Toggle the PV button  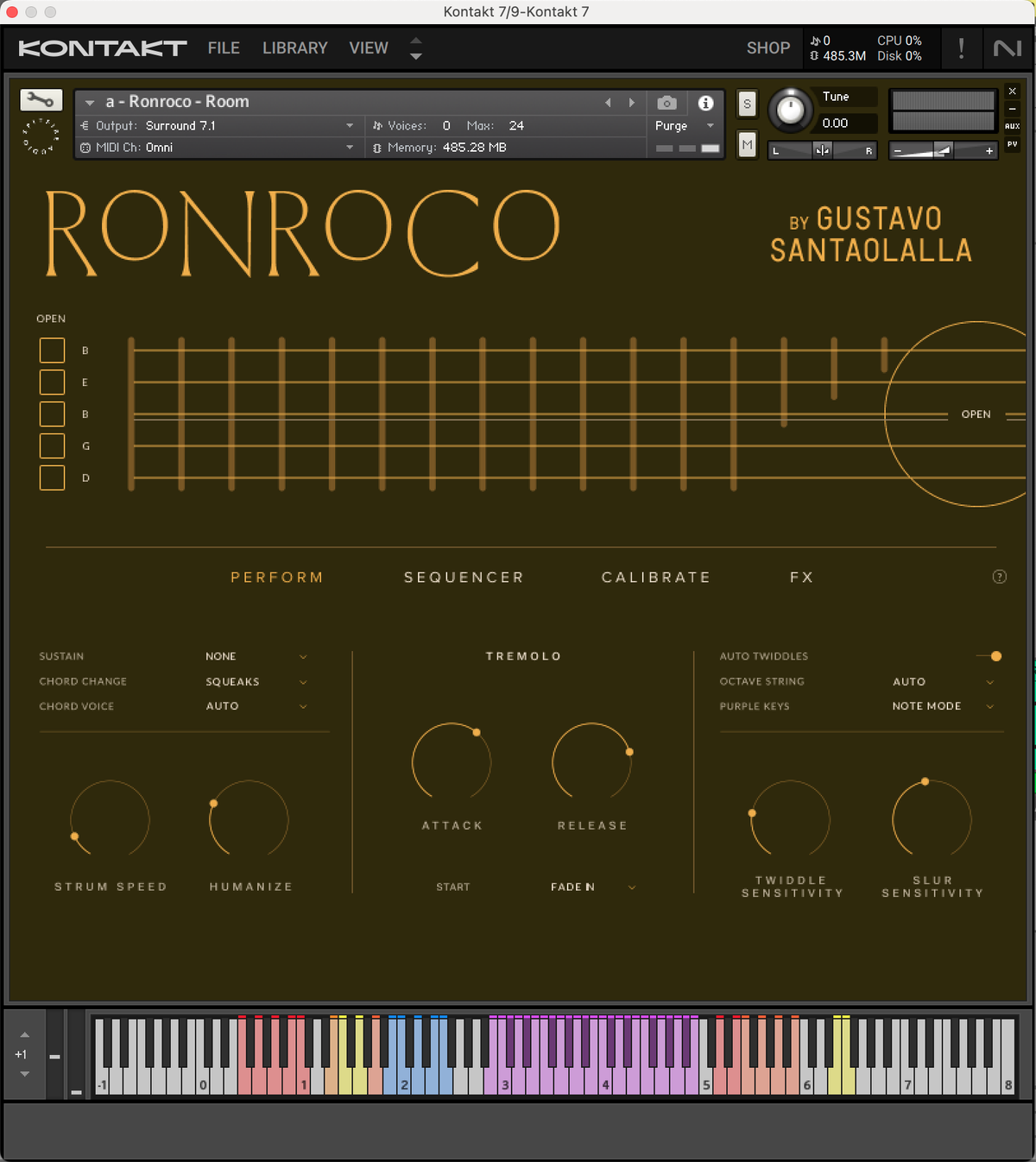1013,144
